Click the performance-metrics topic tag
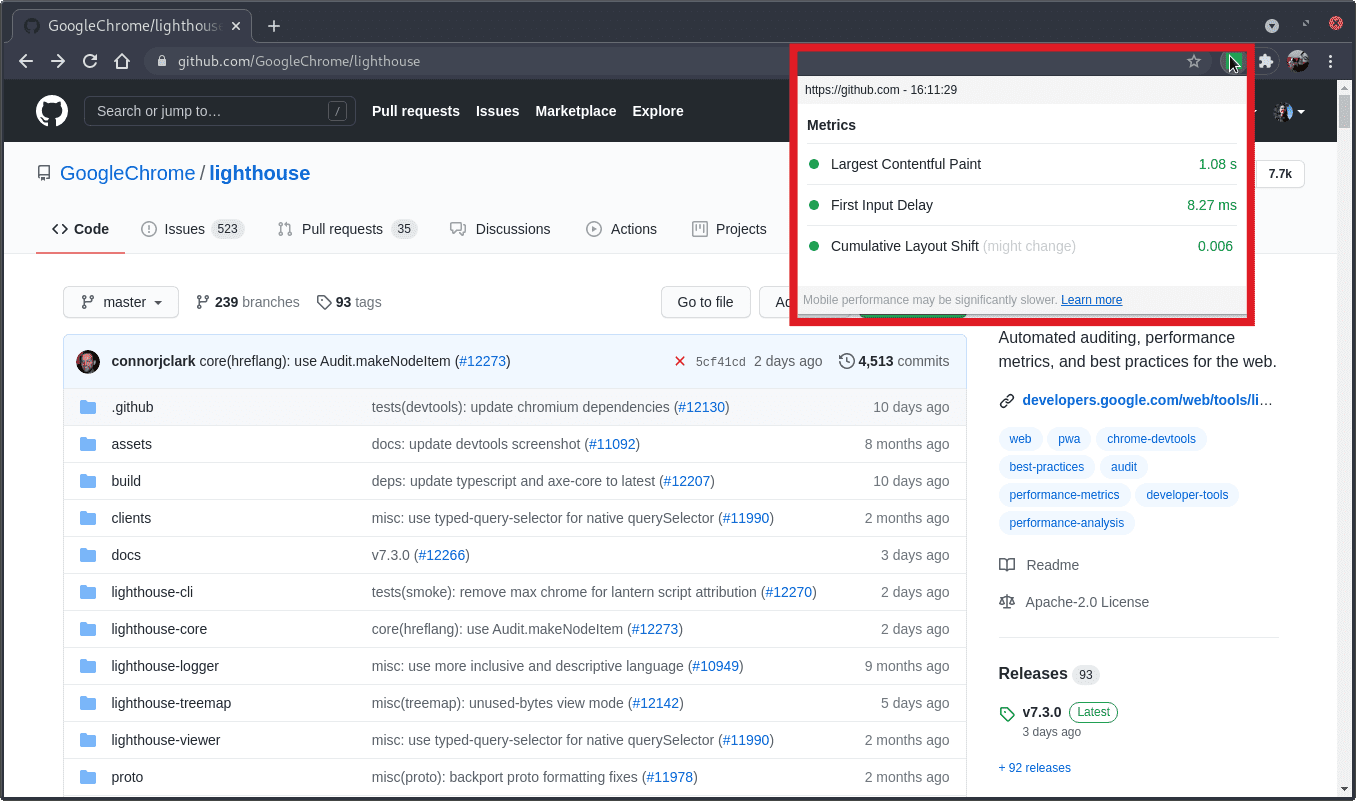Viewport: 1356px width, 801px height. click(1064, 495)
